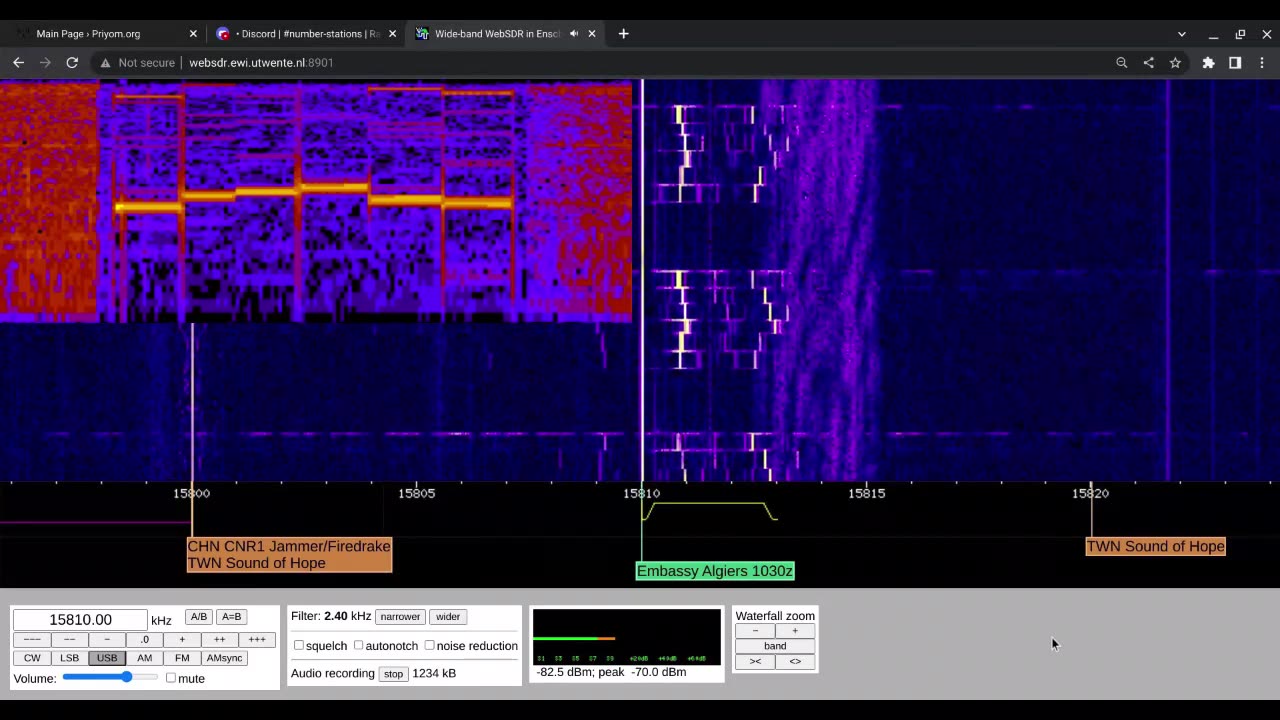Click the A/B VFO button
Screen dimensions: 1280x720
pyautogui.click(x=199, y=617)
